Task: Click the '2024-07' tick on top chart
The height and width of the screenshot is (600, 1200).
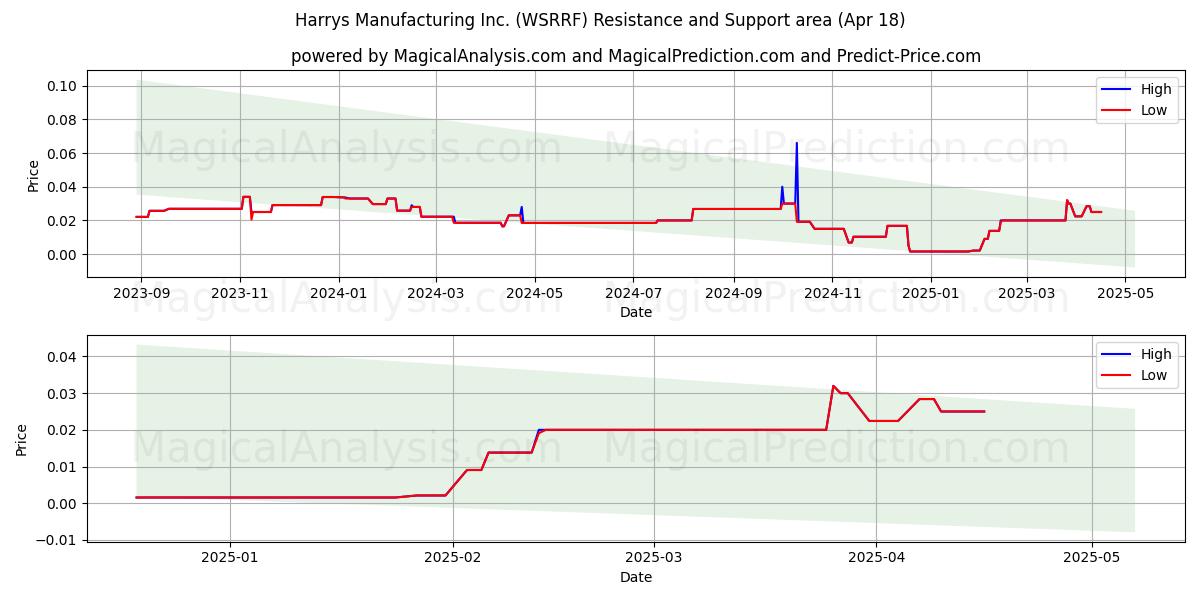Action: pyautogui.click(x=633, y=293)
